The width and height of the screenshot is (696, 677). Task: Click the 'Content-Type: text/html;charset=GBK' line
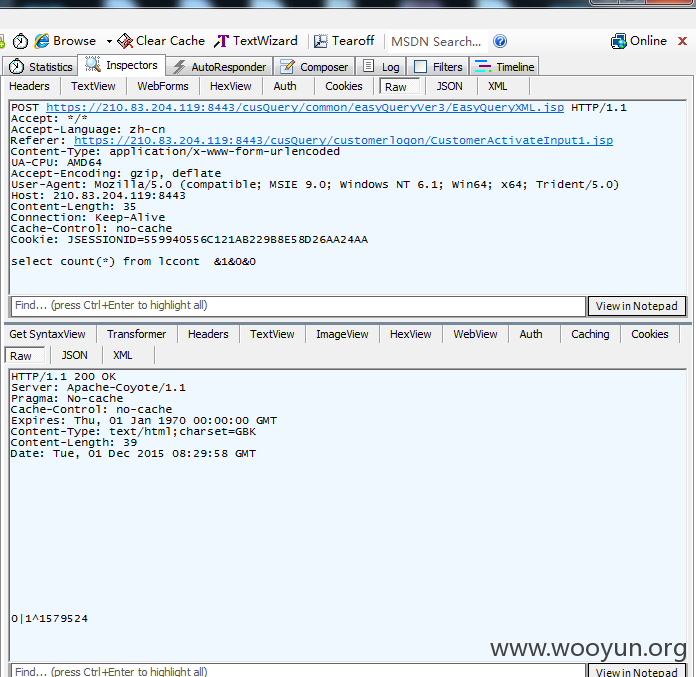coord(133,432)
